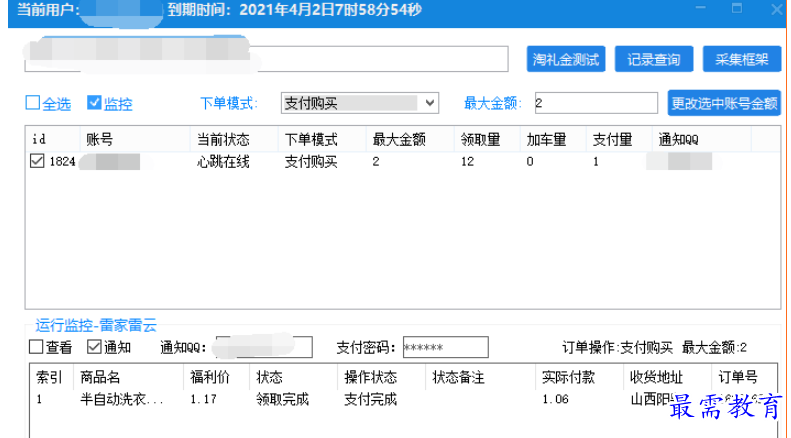Image resolution: width=791 pixels, height=438 pixels.
Task: Click the 账号 column header
Action: [135, 139]
